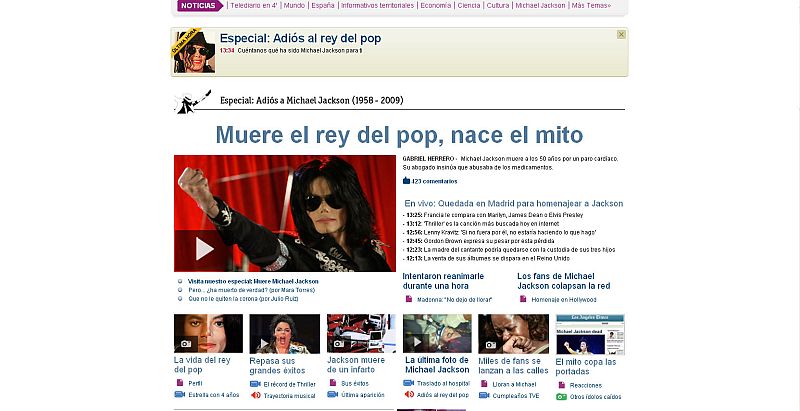Open the Repasa sus grandes éxitos title
Screen dimensions: 800x411
click(x=278, y=366)
